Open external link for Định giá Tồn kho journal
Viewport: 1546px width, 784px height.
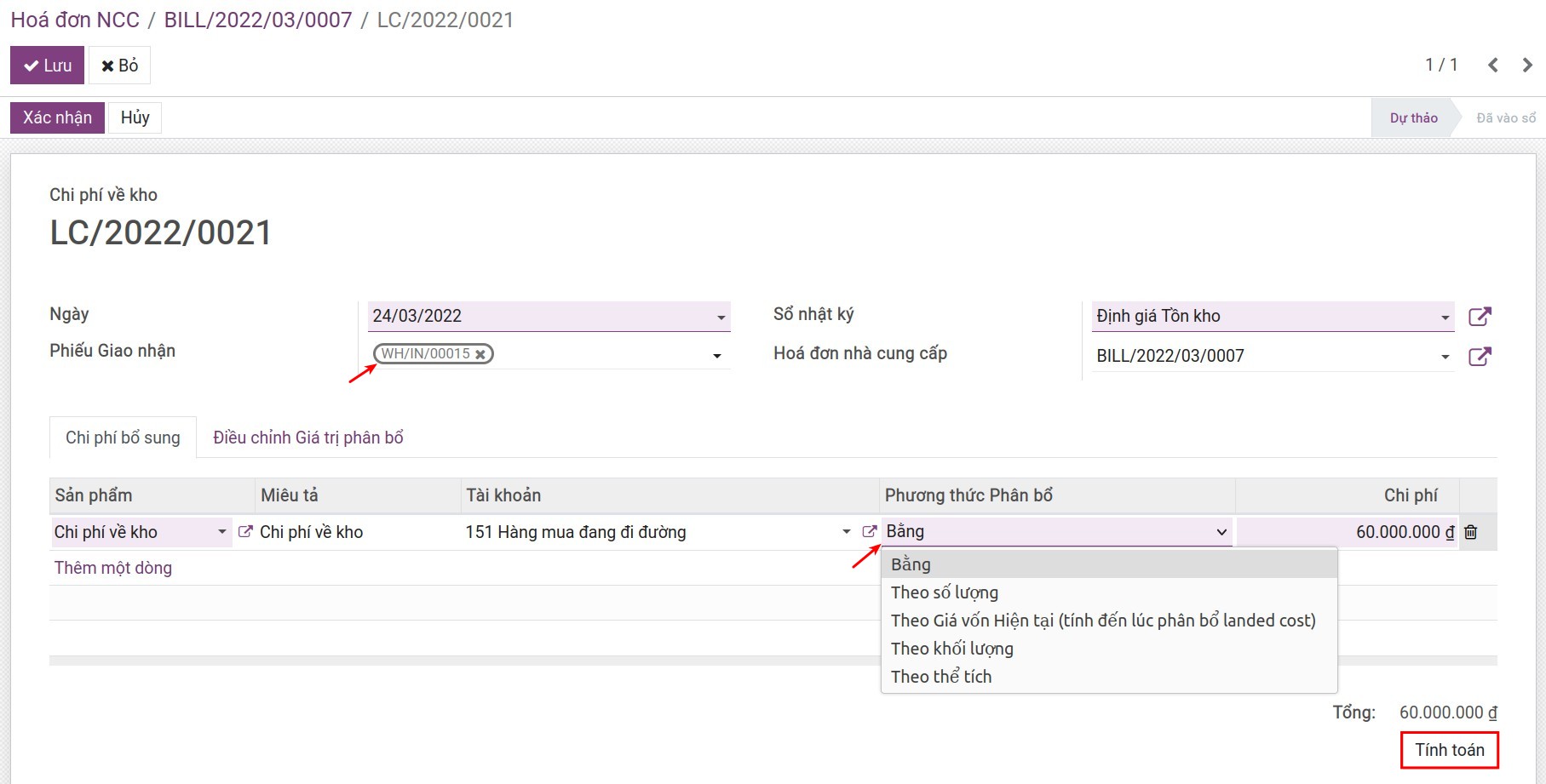1480,317
